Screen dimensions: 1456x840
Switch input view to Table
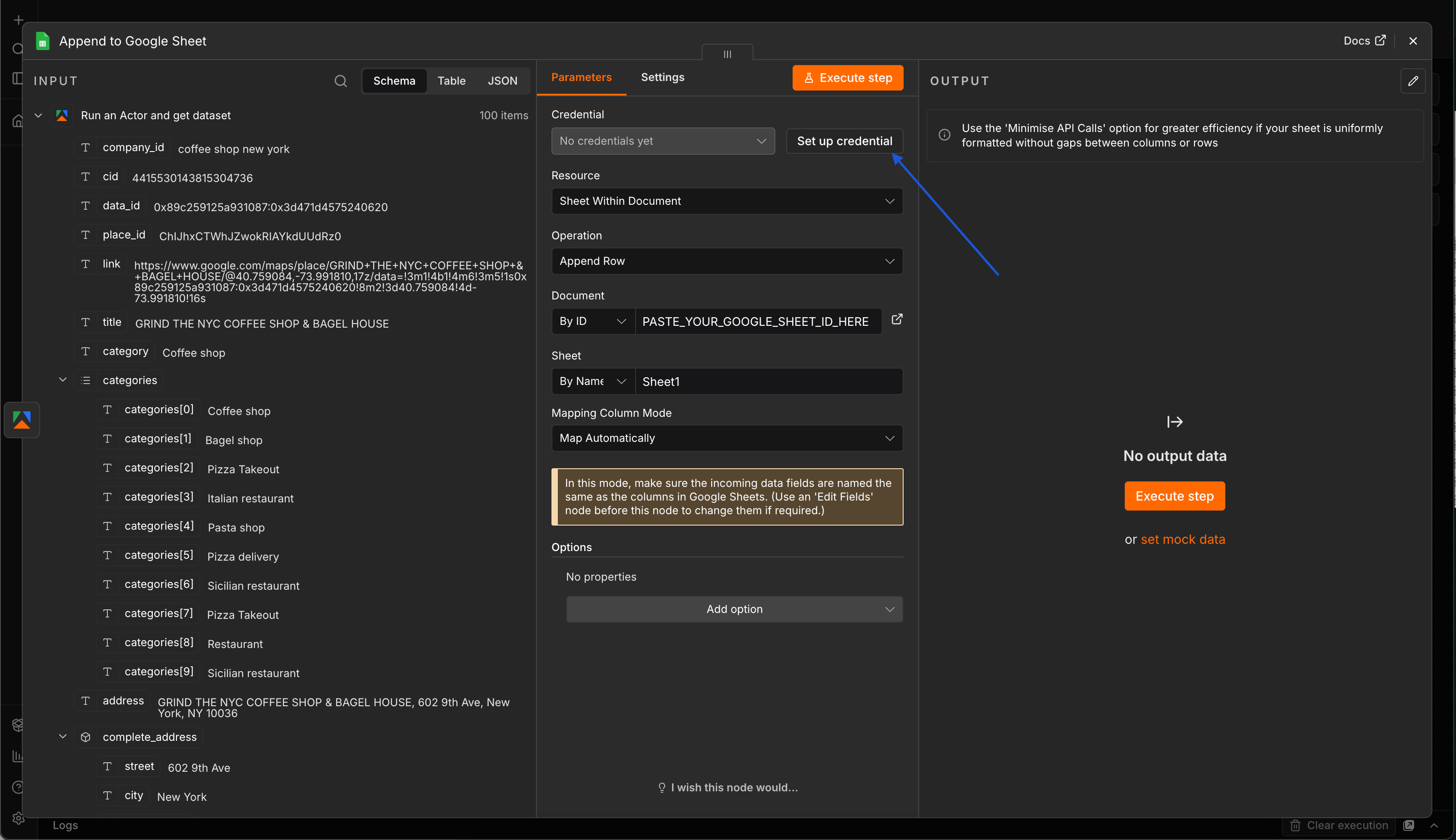pos(451,81)
